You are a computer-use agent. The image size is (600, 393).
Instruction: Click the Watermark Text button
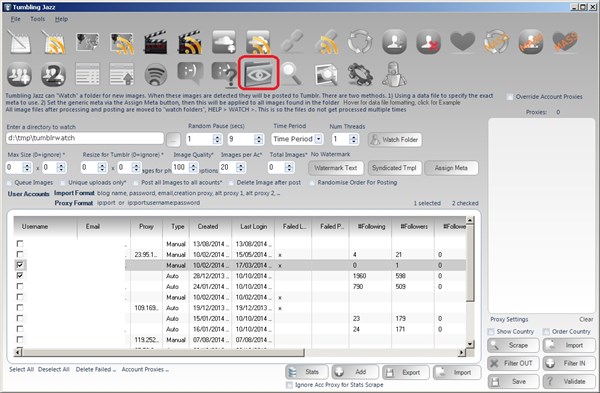(x=335, y=168)
